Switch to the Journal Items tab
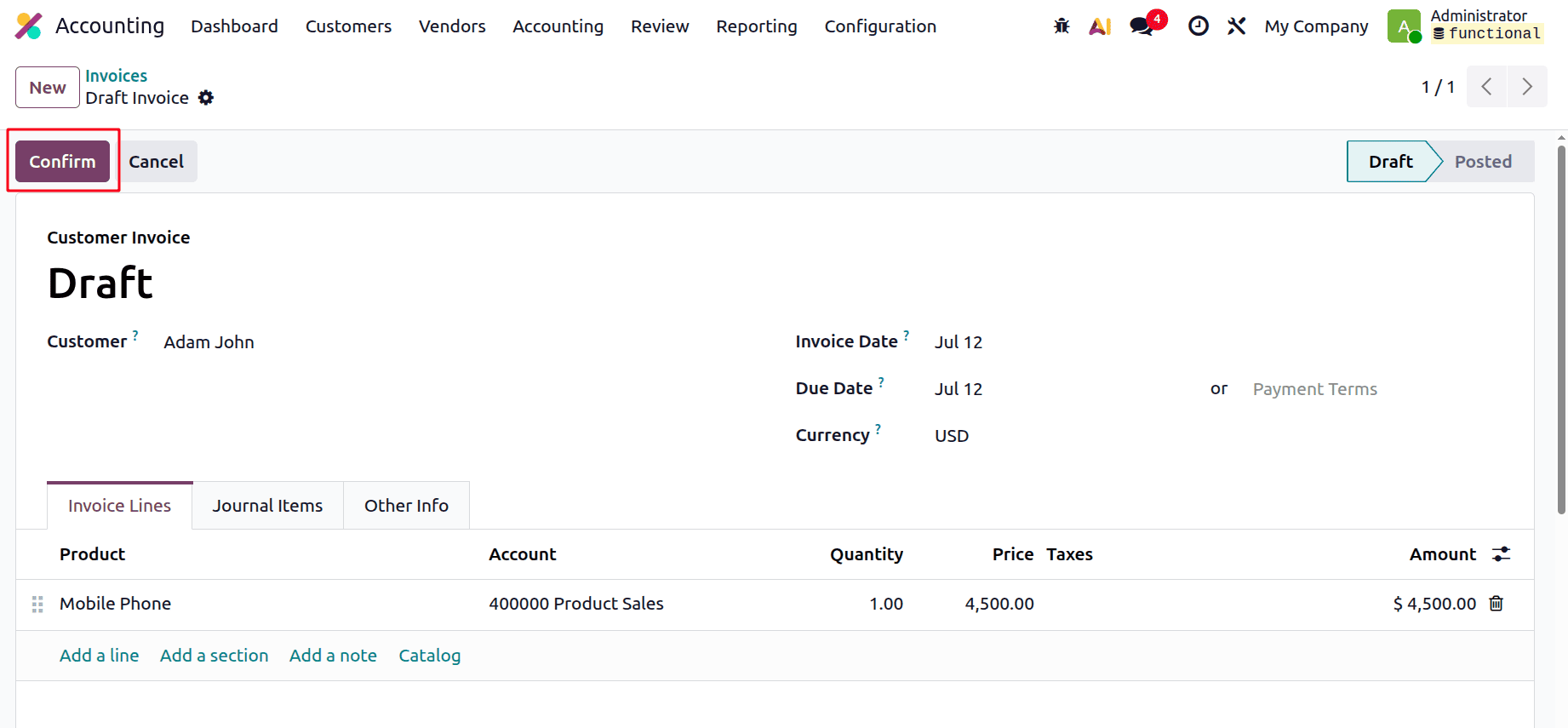The height and width of the screenshot is (728, 1568). (267, 506)
